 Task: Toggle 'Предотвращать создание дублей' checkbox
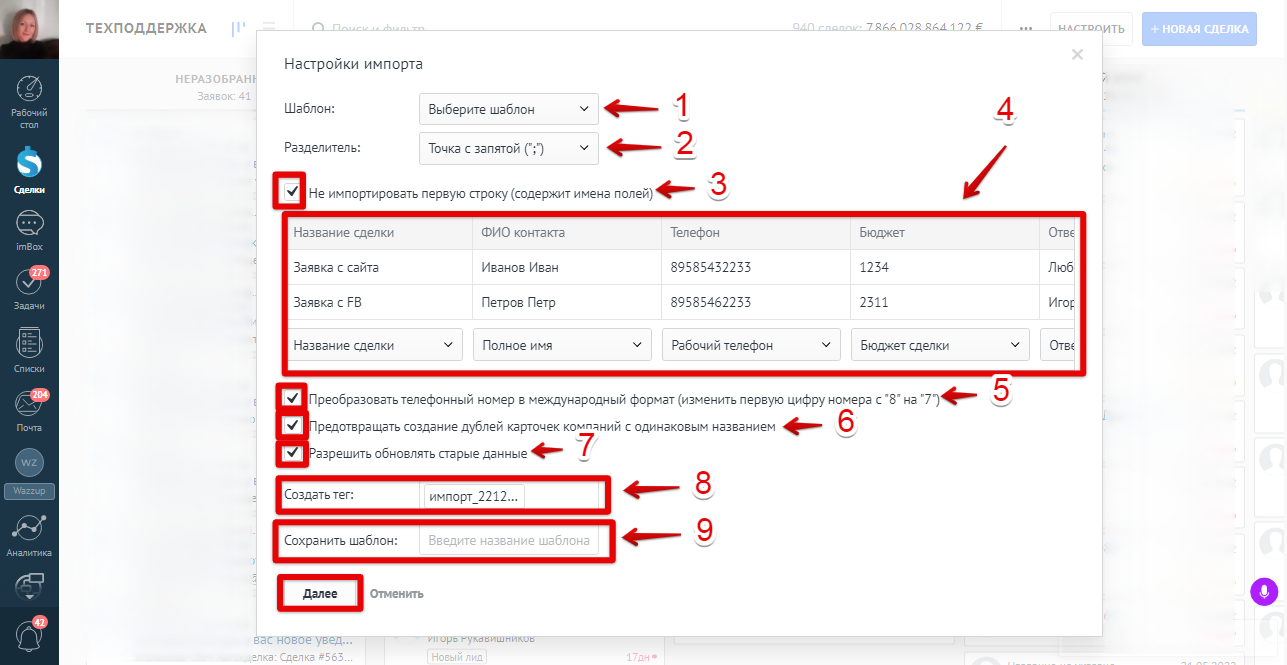click(291, 426)
